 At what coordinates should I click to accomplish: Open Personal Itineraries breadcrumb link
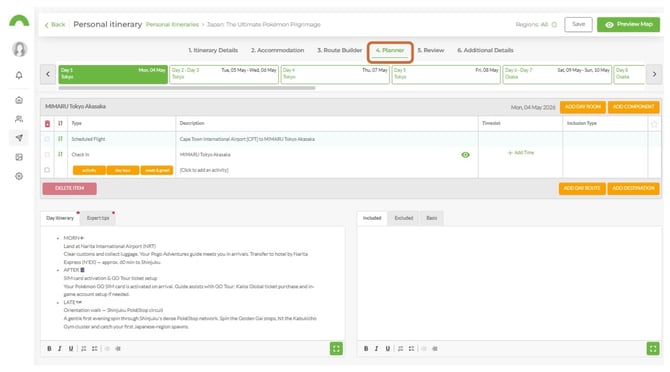click(172, 24)
